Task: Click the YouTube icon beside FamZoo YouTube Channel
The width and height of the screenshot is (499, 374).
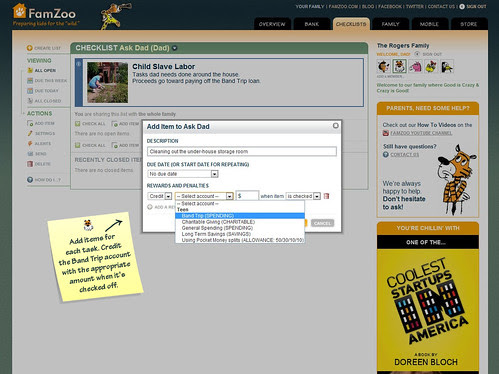Action: [x=386, y=133]
